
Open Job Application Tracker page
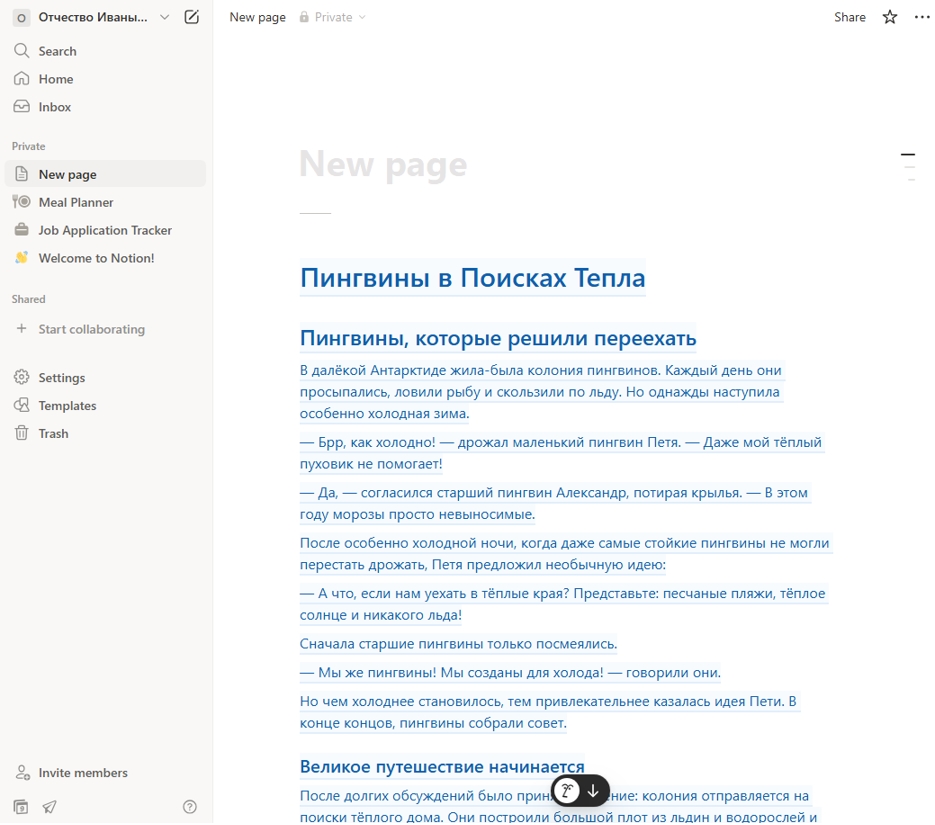pyautogui.click(x=106, y=230)
